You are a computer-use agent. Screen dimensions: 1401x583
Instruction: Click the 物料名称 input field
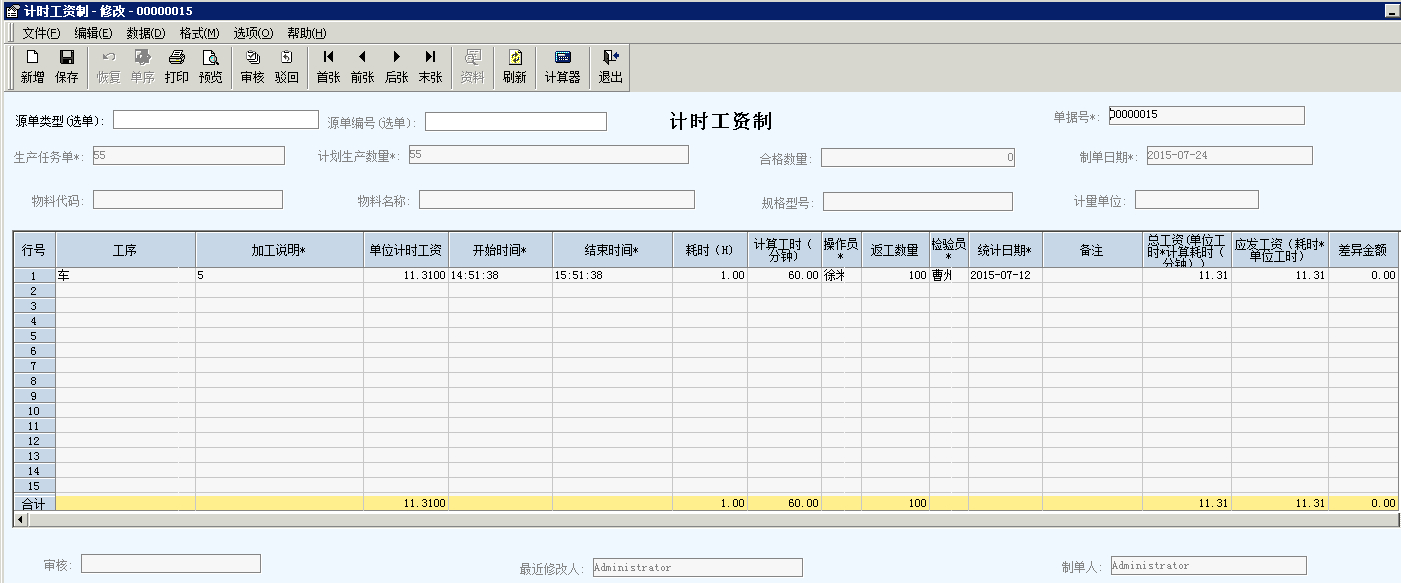pos(557,200)
